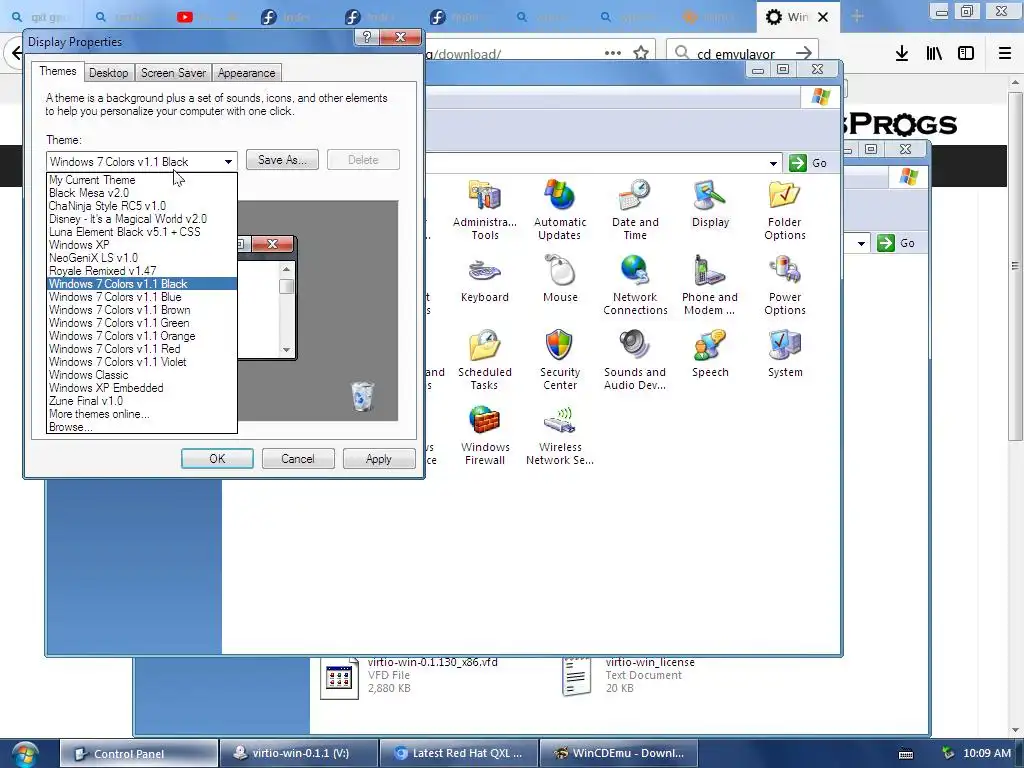Choose Disney - It's a Magical World theme

pyautogui.click(x=142, y=219)
